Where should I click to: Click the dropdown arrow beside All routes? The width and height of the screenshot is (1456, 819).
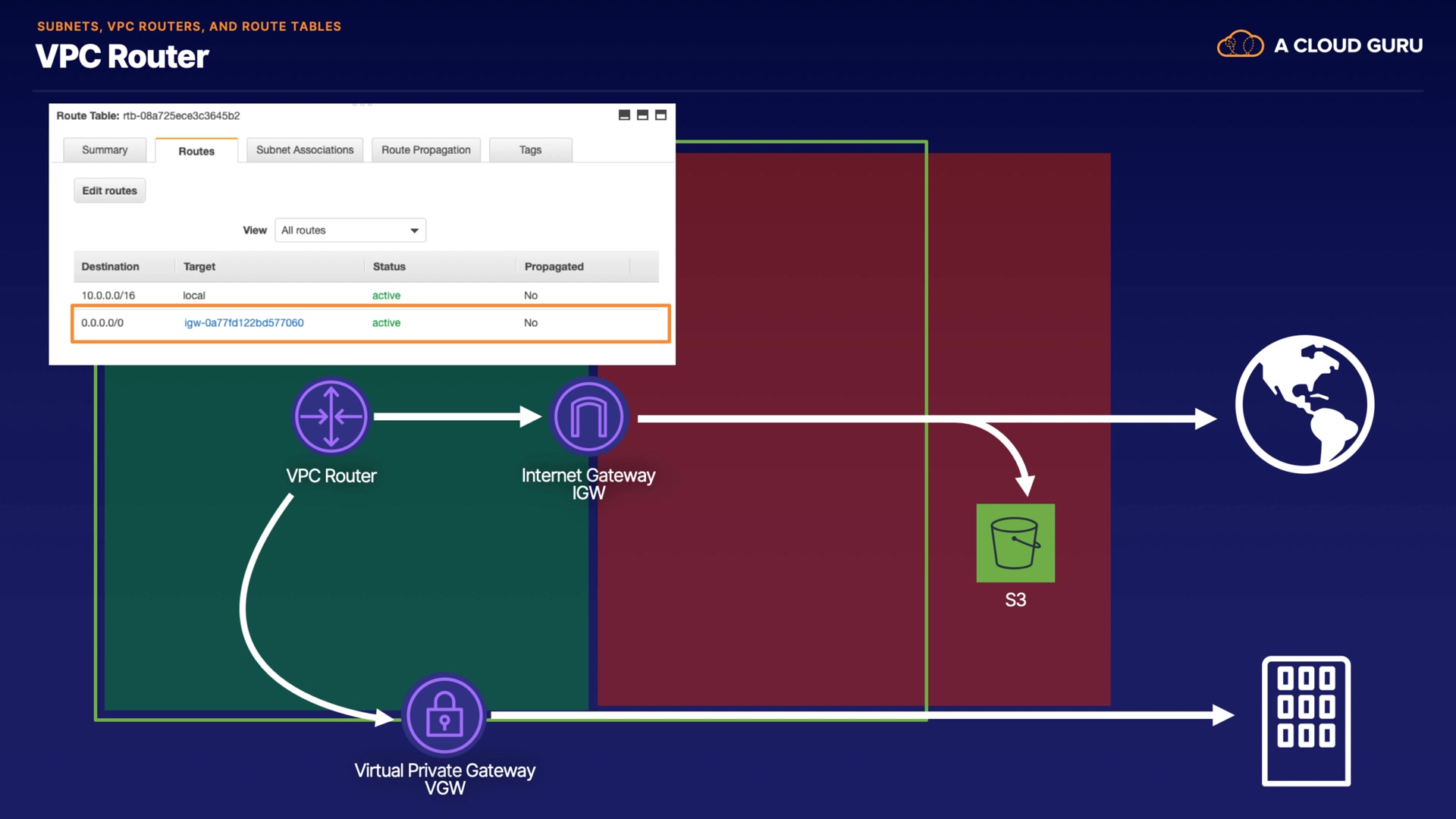(414, 231)
